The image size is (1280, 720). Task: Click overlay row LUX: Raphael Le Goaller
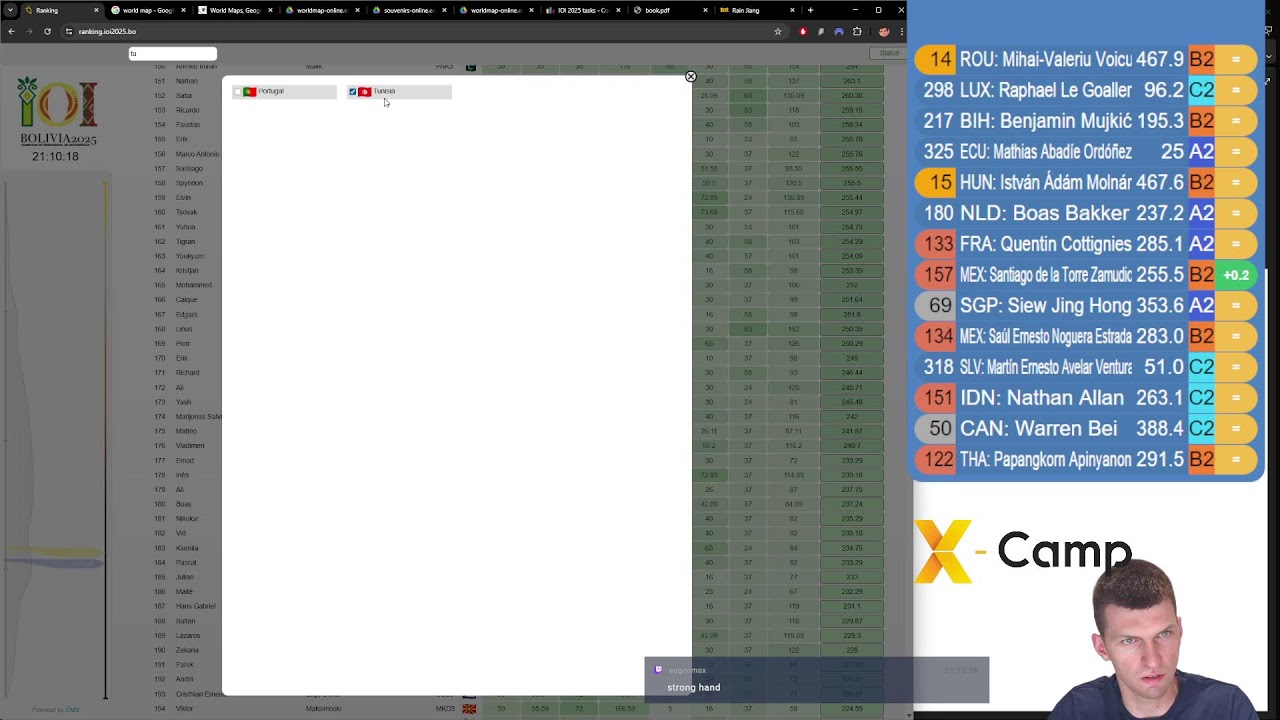tap(1086, 90)
